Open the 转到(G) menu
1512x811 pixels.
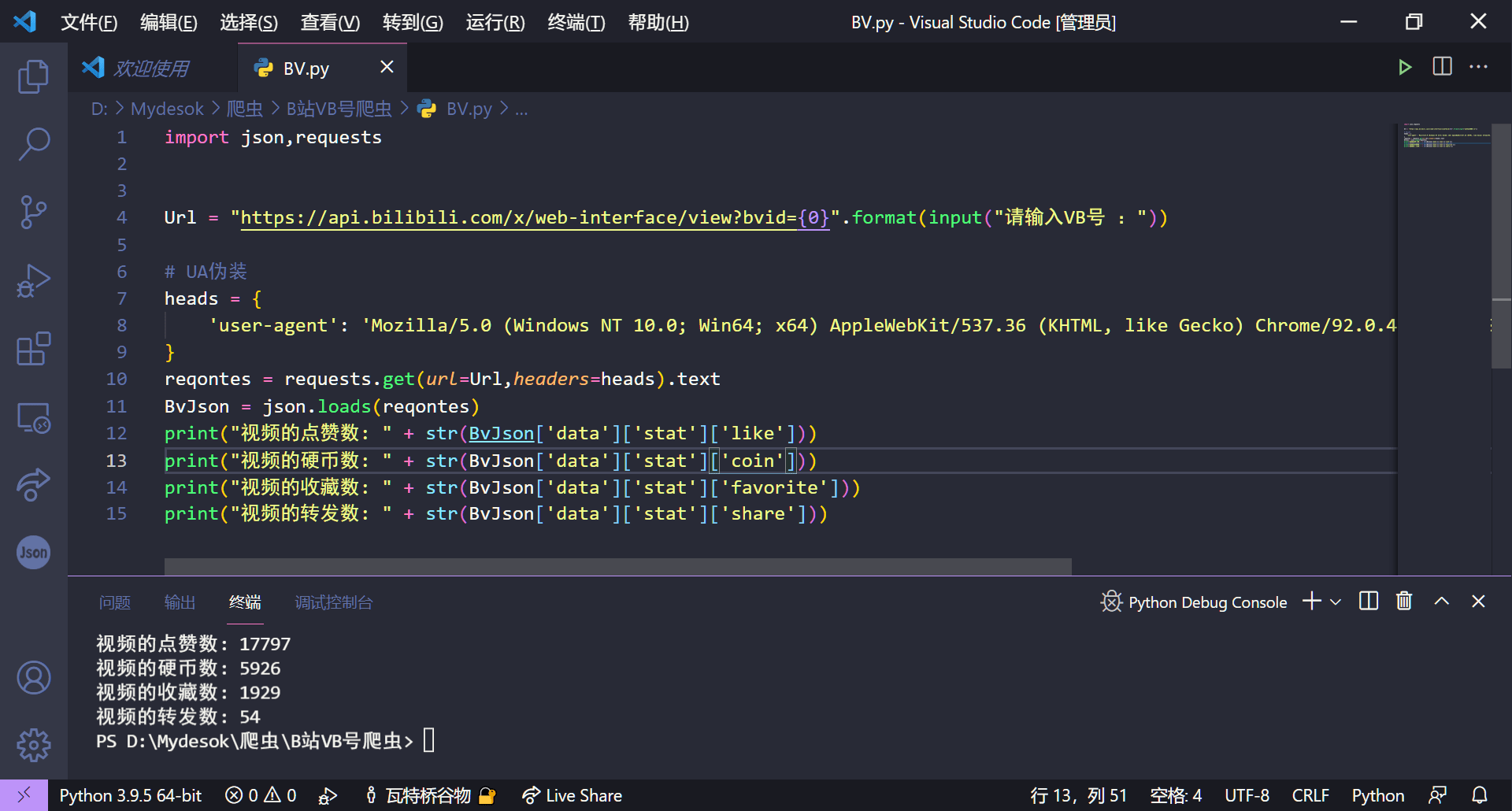pyautogui.click(x=413, y=22)
